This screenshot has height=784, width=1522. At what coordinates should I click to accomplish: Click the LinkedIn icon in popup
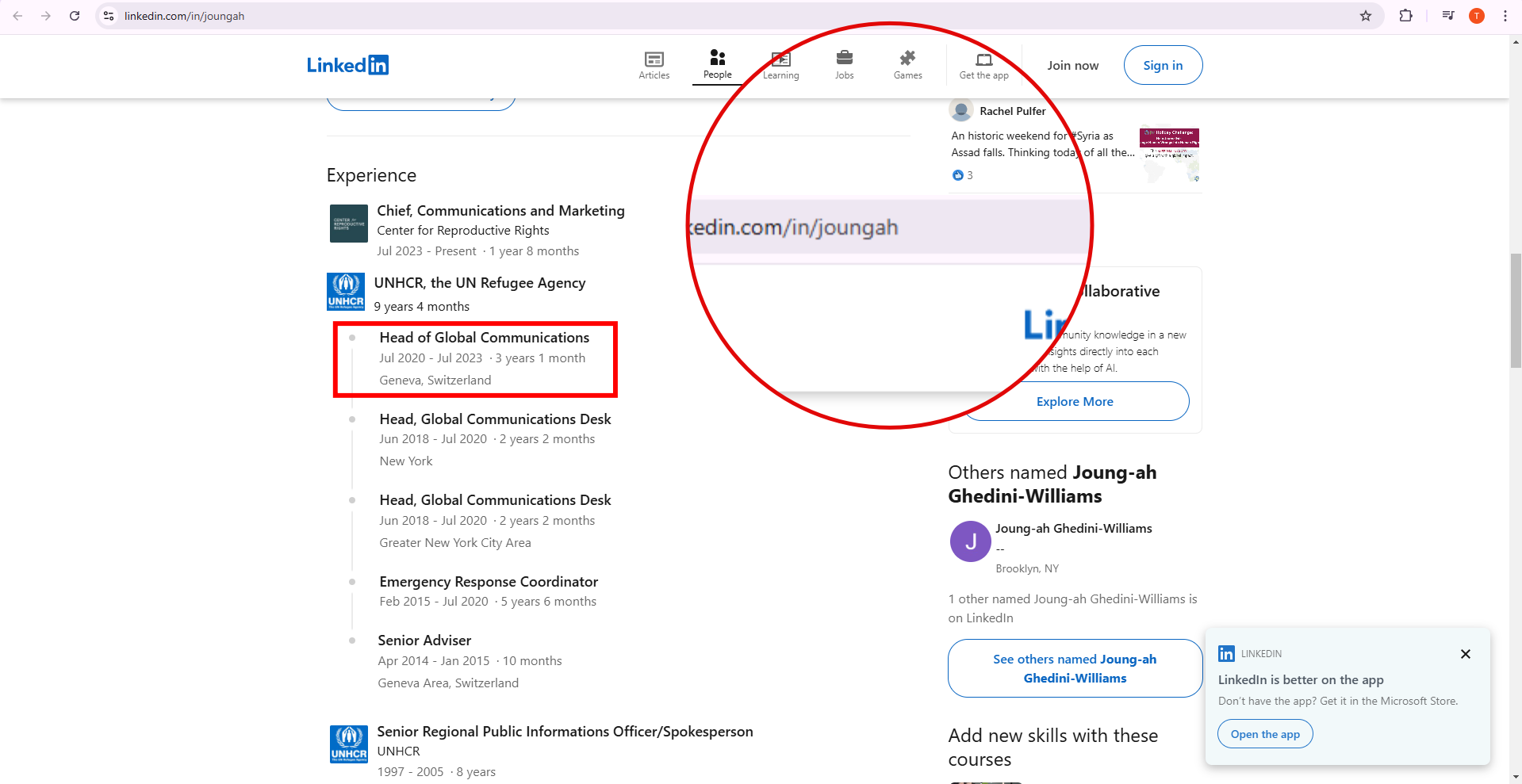[x=1226, y=654]
